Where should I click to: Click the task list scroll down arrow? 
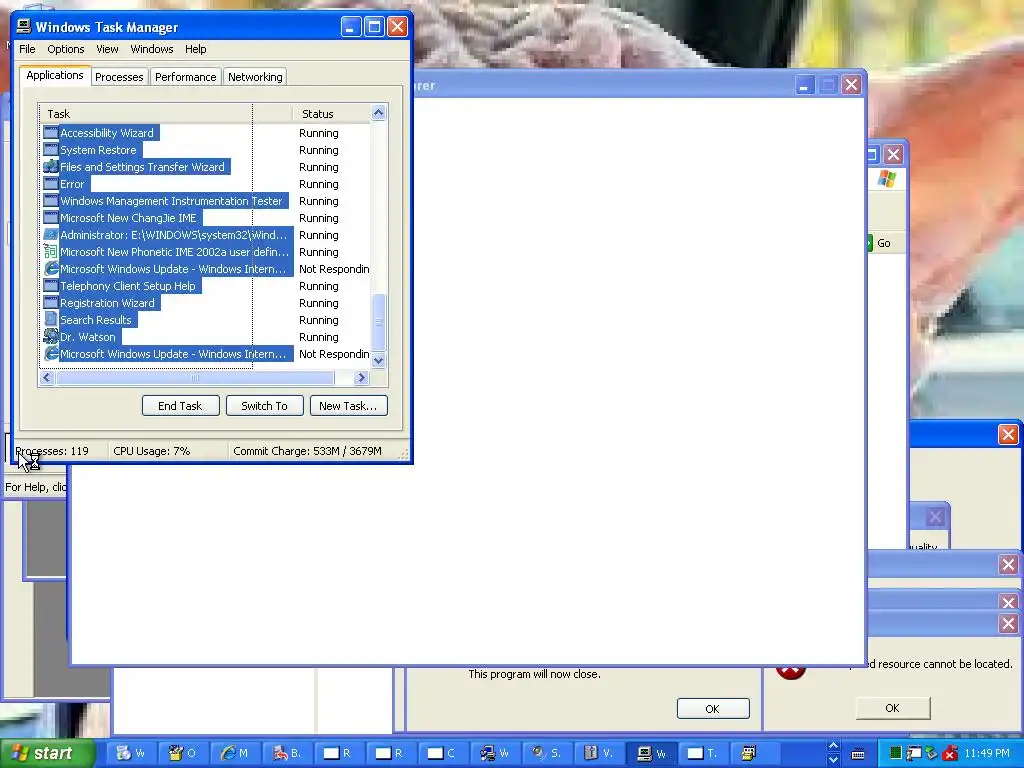coord(379,360)
